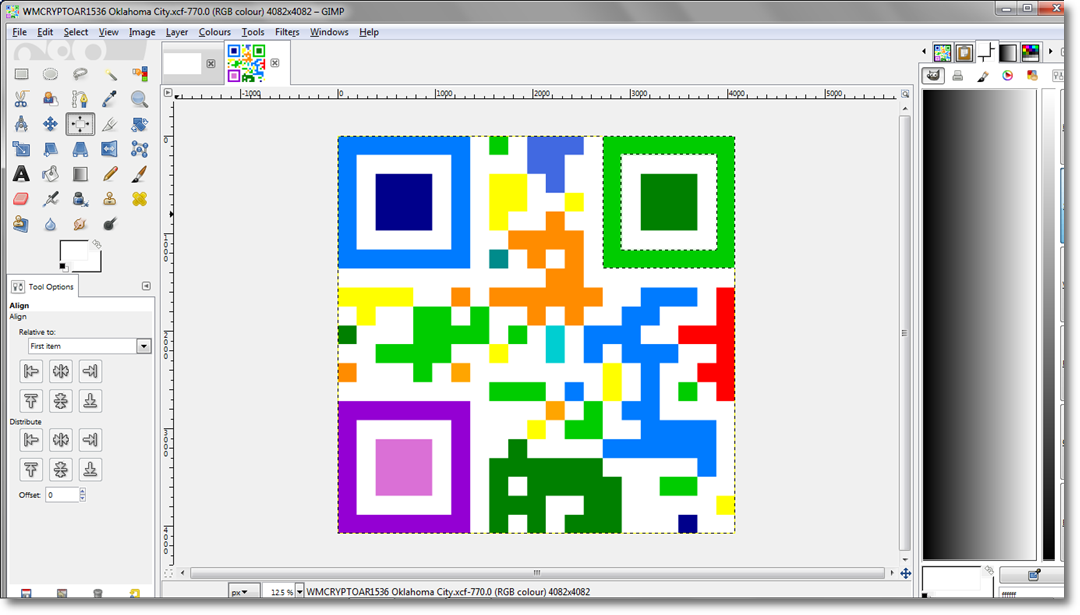
Task: Select the Blend gradient tool
Action: point(80,174)
